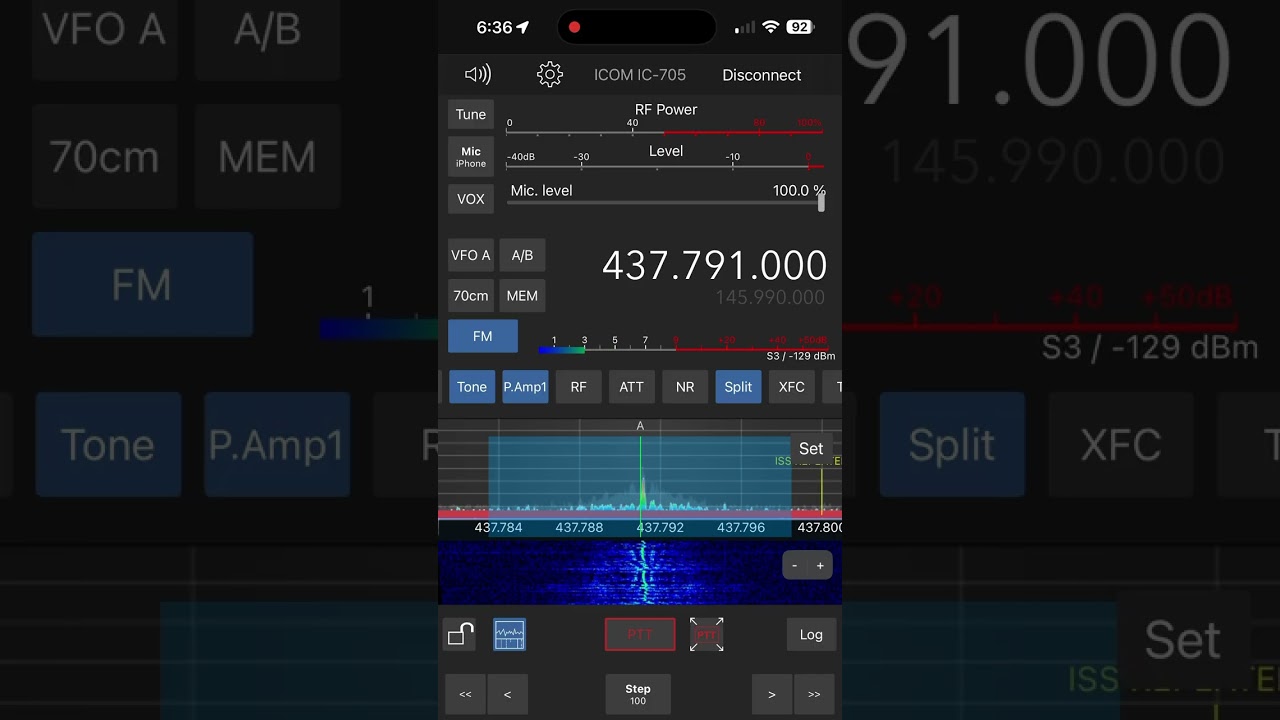This screenshot has width=1280, height=720.
Task: Tap the ICOM IC-705 radio label
Action: (x=640, y=75)
